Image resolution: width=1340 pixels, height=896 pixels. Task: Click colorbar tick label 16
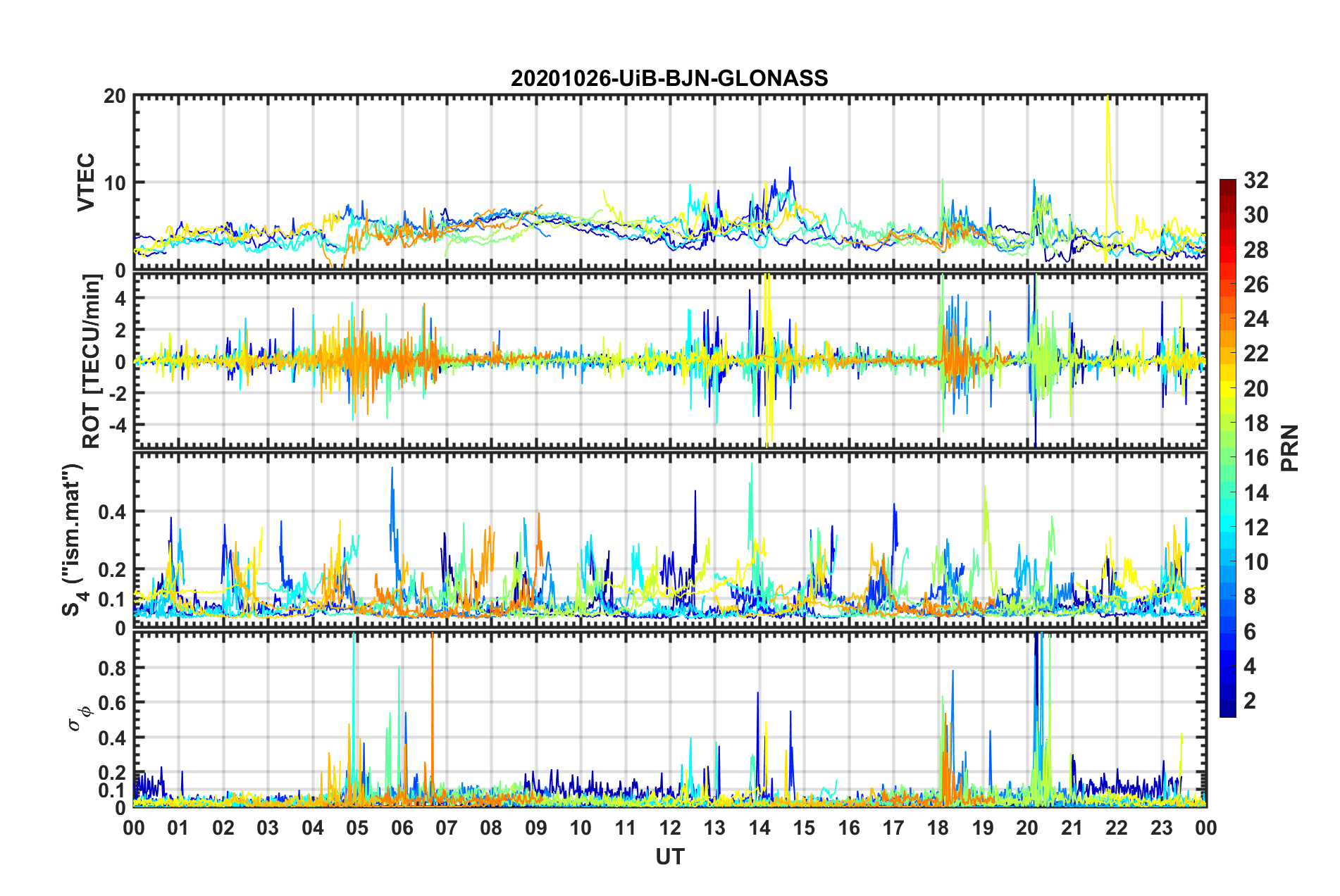tap(1256, 458)
